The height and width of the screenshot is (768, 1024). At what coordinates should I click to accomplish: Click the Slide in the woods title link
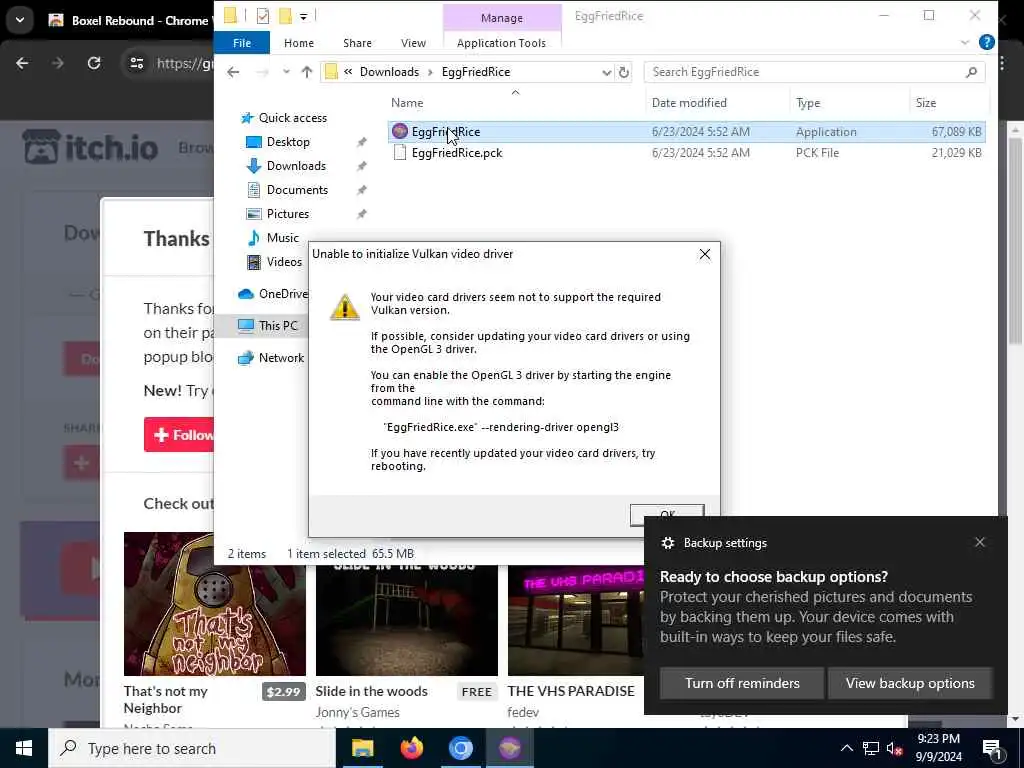coord(372,691)
